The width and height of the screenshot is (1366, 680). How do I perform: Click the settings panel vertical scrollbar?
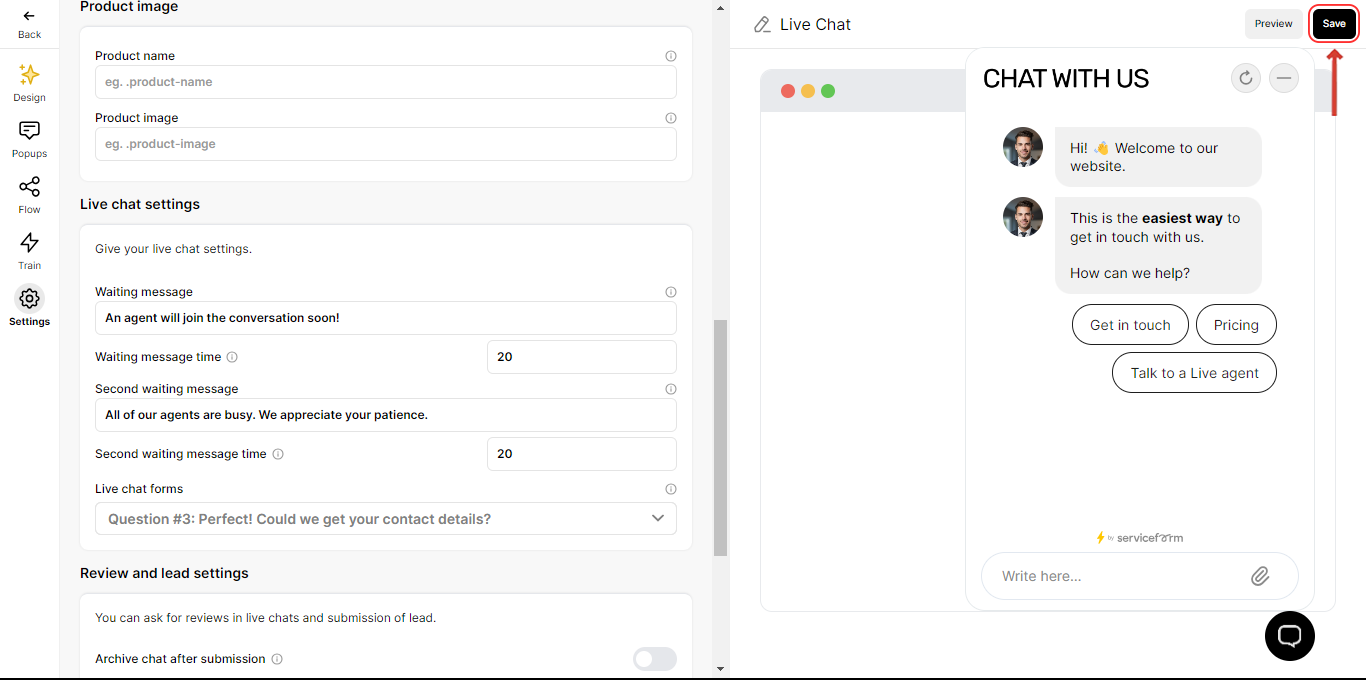point(720,438)
